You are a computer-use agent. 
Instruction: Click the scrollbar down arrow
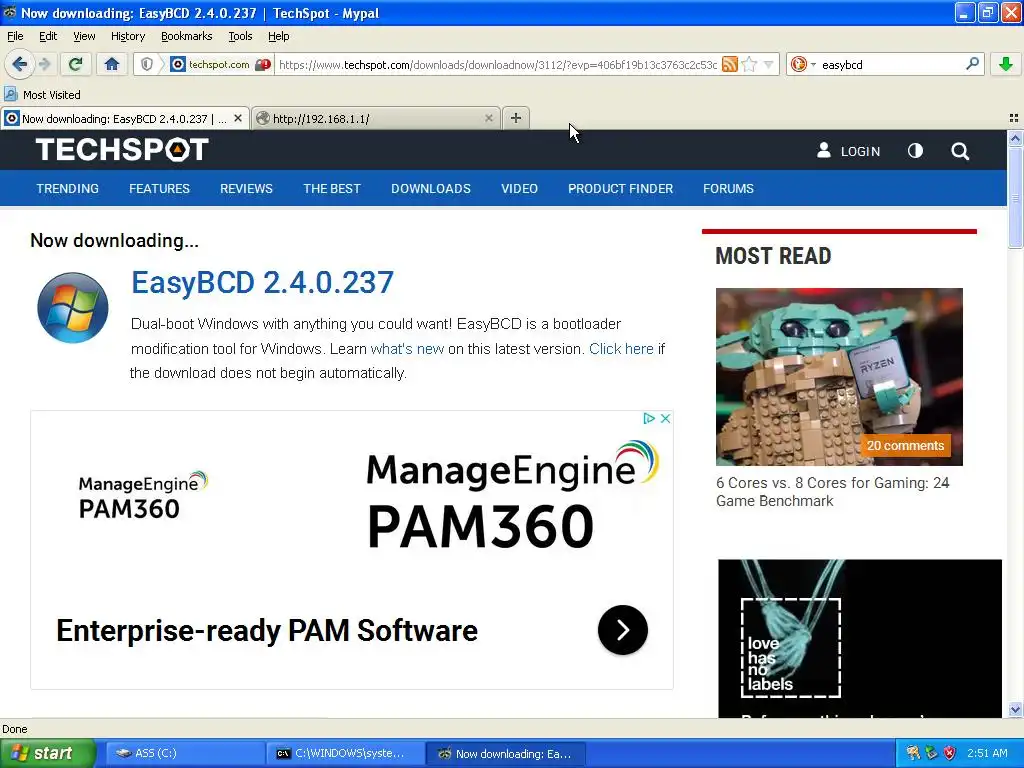[1015, 709]
